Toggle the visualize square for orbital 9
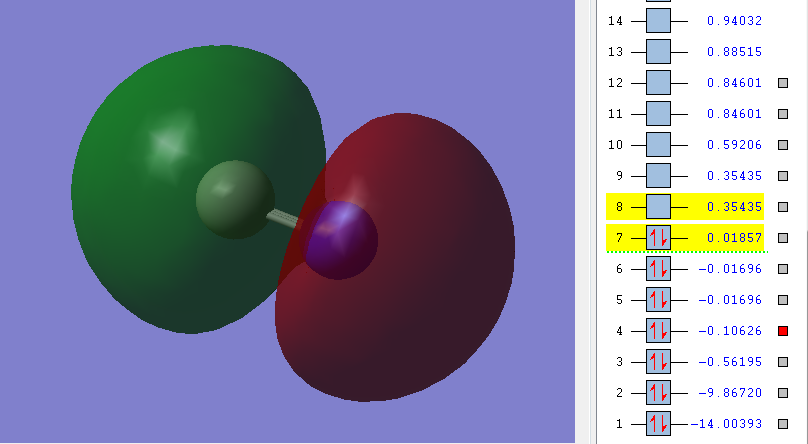 pyautogui.click(x=783, y=176)
